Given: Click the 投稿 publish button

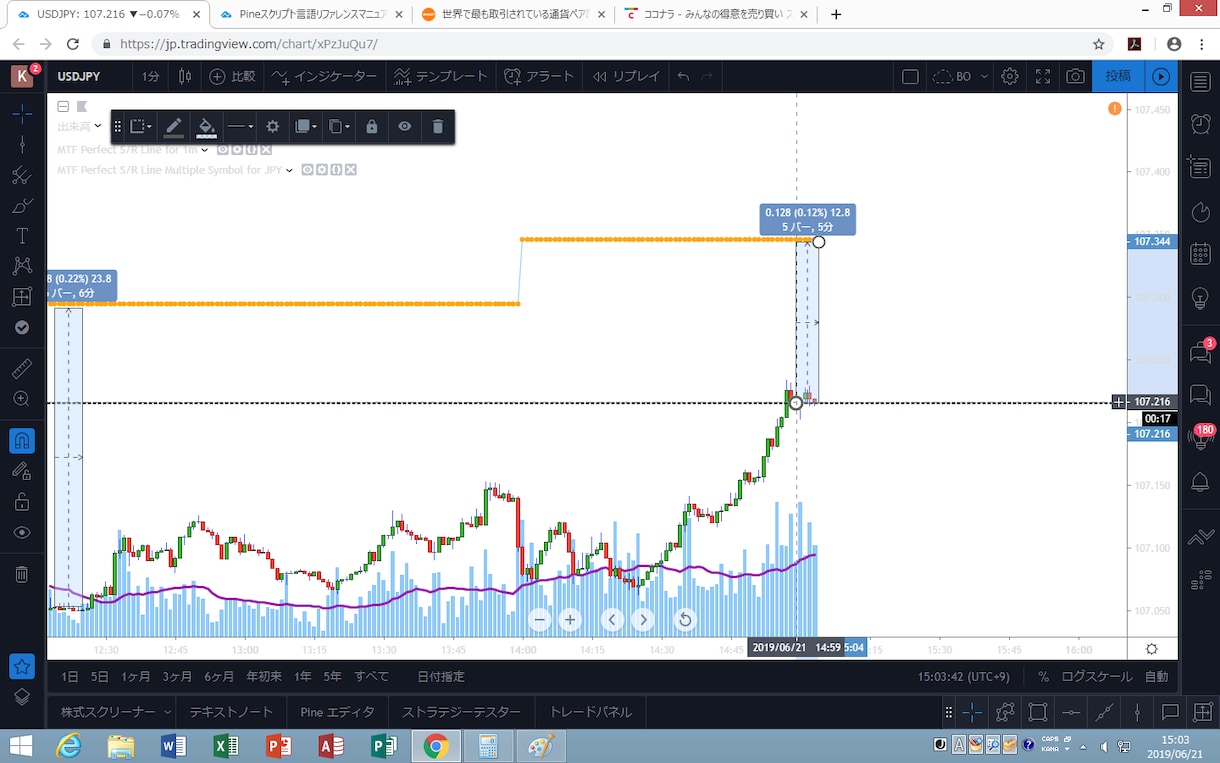Looking at the screenshot, I should click(1117, 76).
